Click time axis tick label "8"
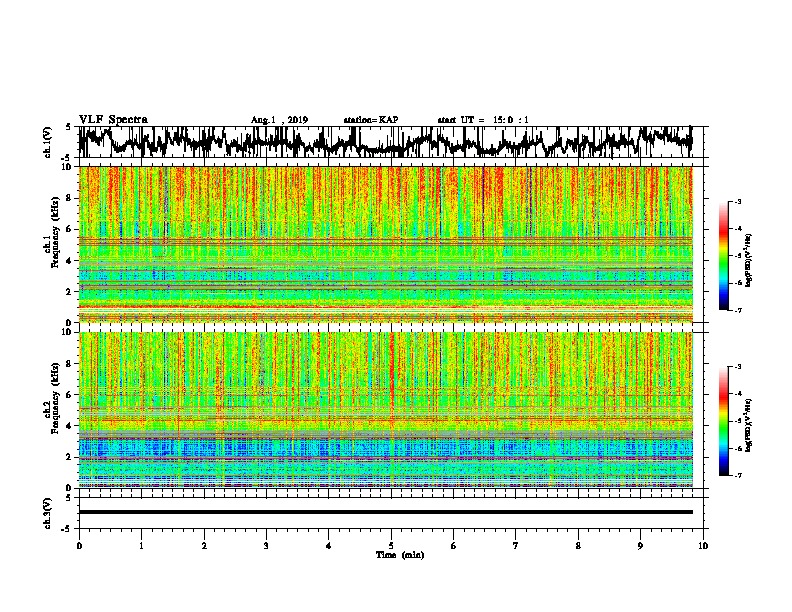The image size is (792, 612). 578,545
